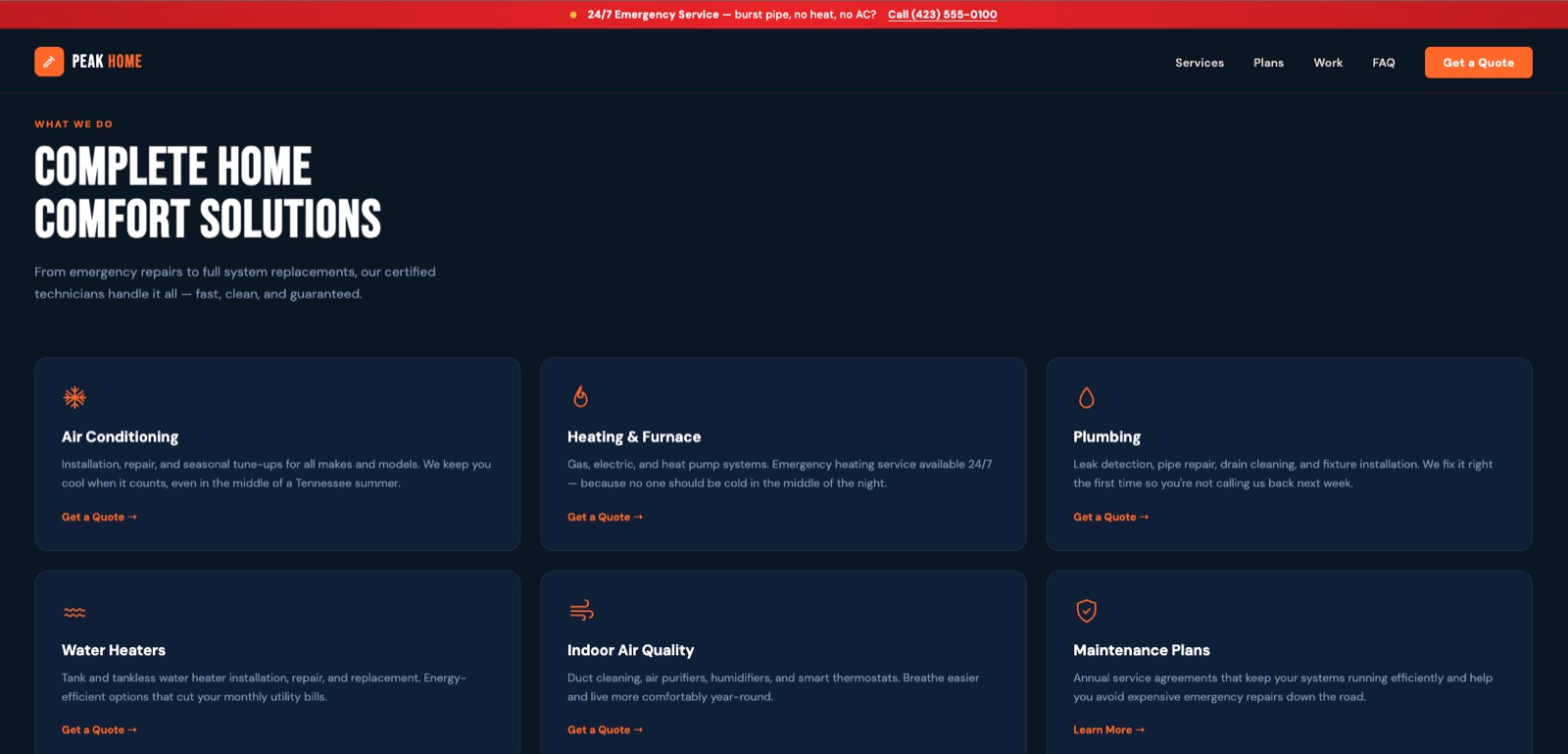The image size is (1568, 754).
Task: Click the Water Heaters waves icon
Action: 74,612
